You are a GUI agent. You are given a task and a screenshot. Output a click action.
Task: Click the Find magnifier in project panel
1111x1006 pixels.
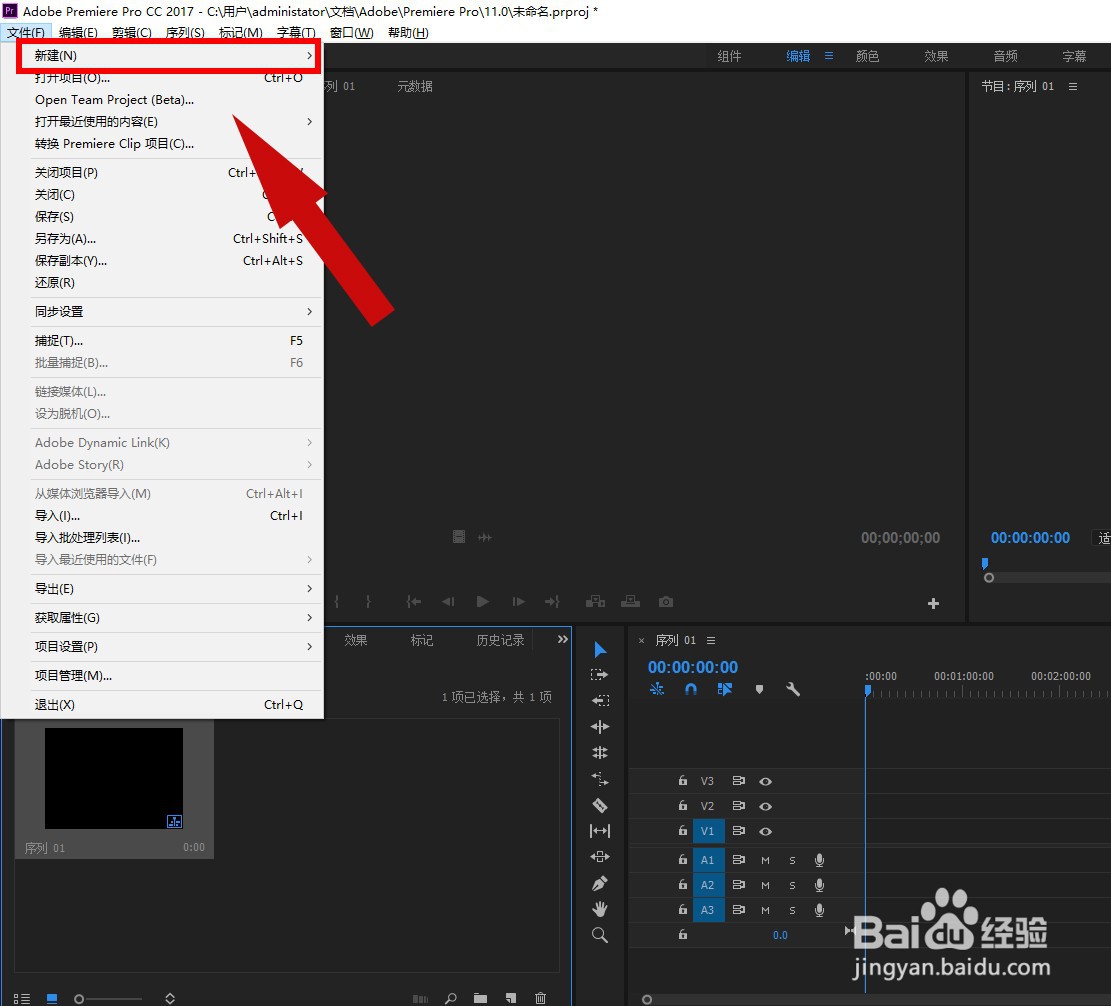point(451,998)
